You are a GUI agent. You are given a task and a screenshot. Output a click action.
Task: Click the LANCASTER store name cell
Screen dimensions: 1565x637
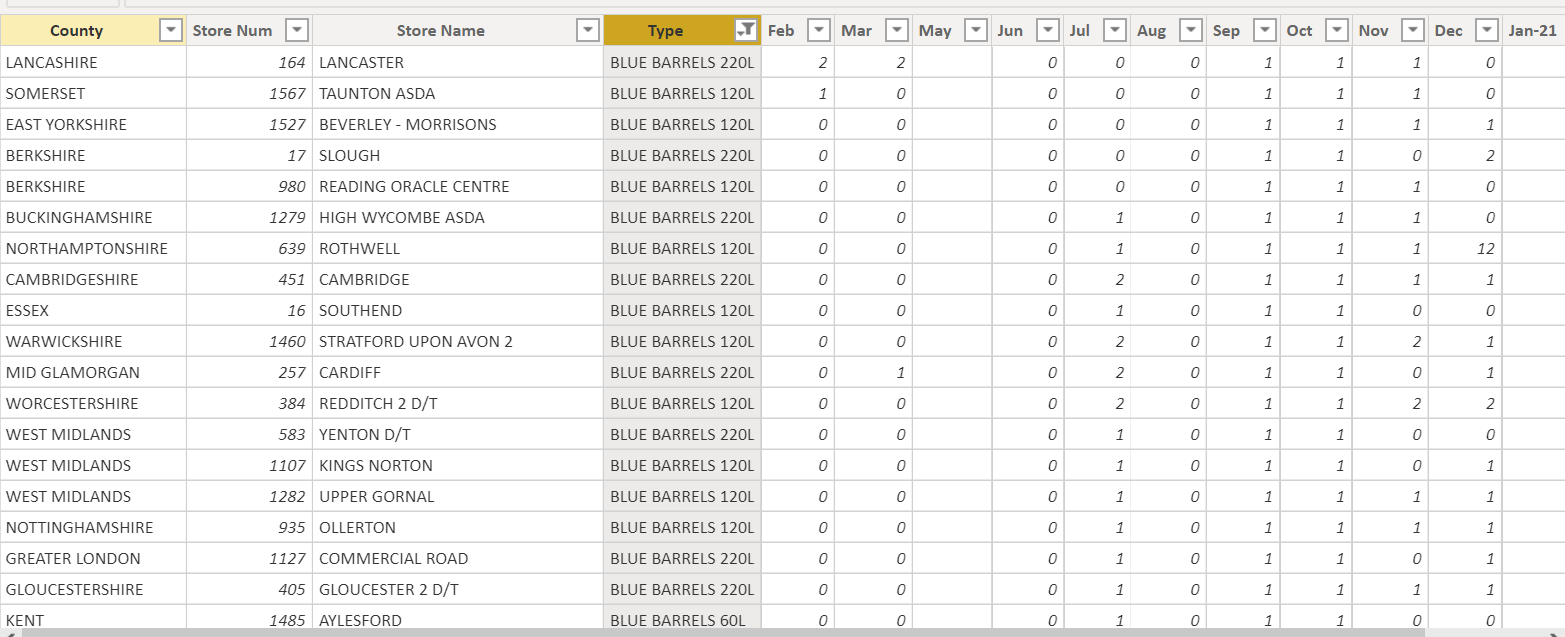click(x=458, y=62)
